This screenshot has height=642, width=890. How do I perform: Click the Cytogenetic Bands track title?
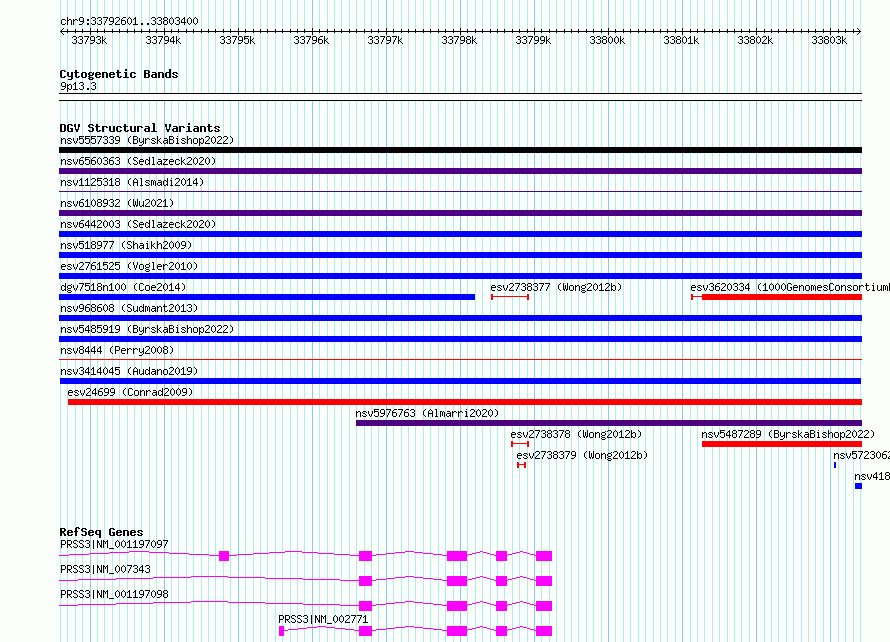click(x=119, y=74)
